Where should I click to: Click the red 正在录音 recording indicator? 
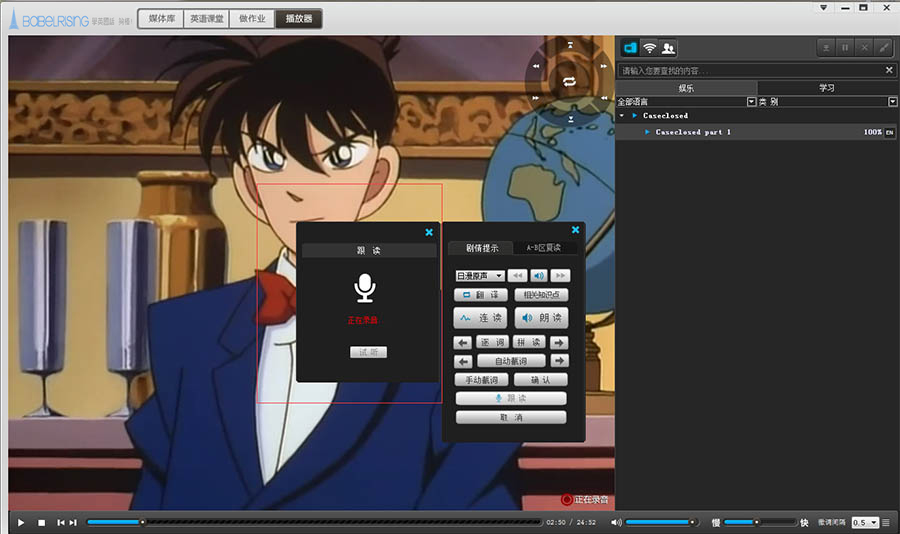pyautogui.click(x=585, y=500)
